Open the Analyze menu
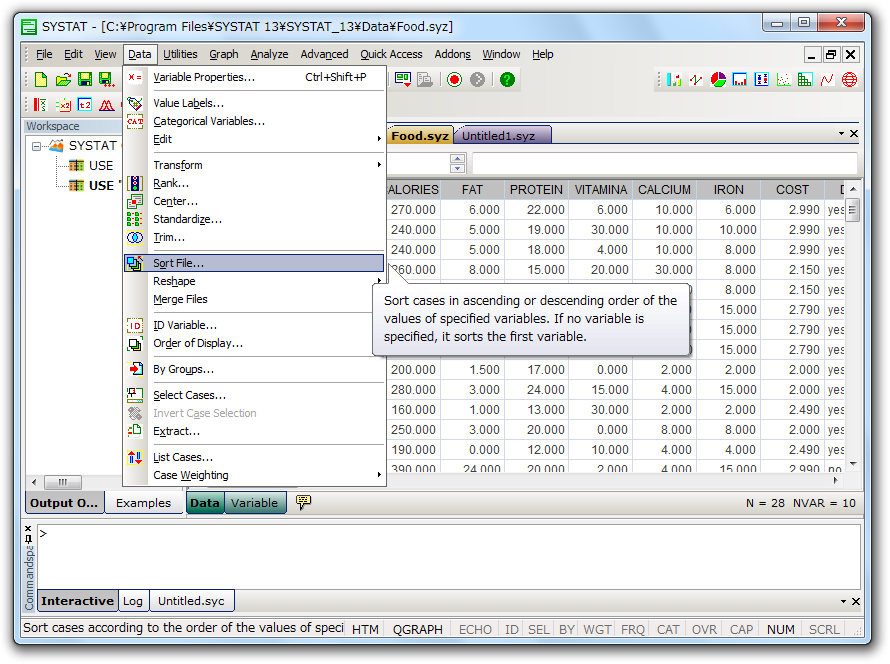The image size is (890, 664). pyautogui.click(x=269, y=54)
